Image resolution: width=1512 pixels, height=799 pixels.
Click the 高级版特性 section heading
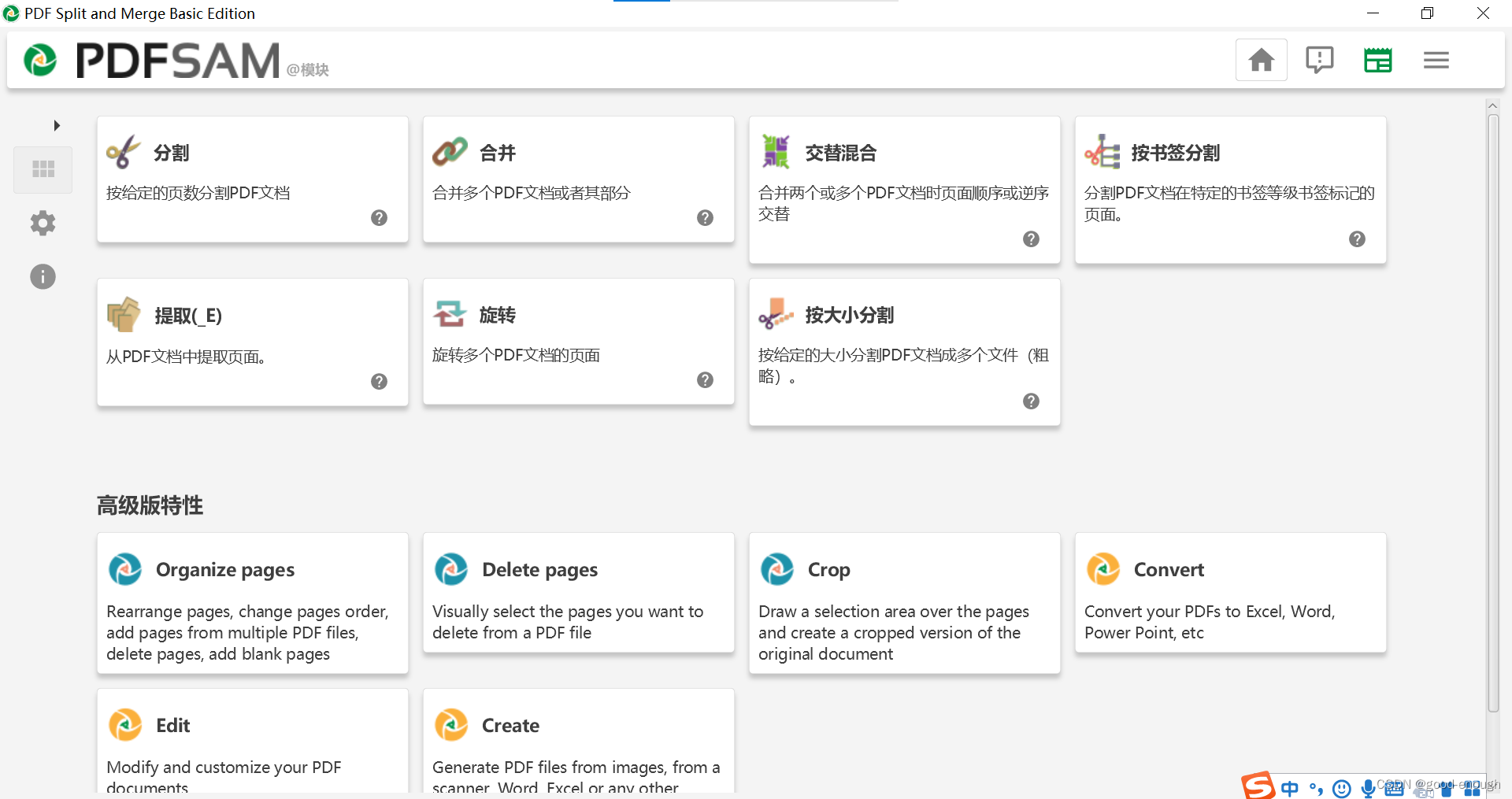click(150, 505)
